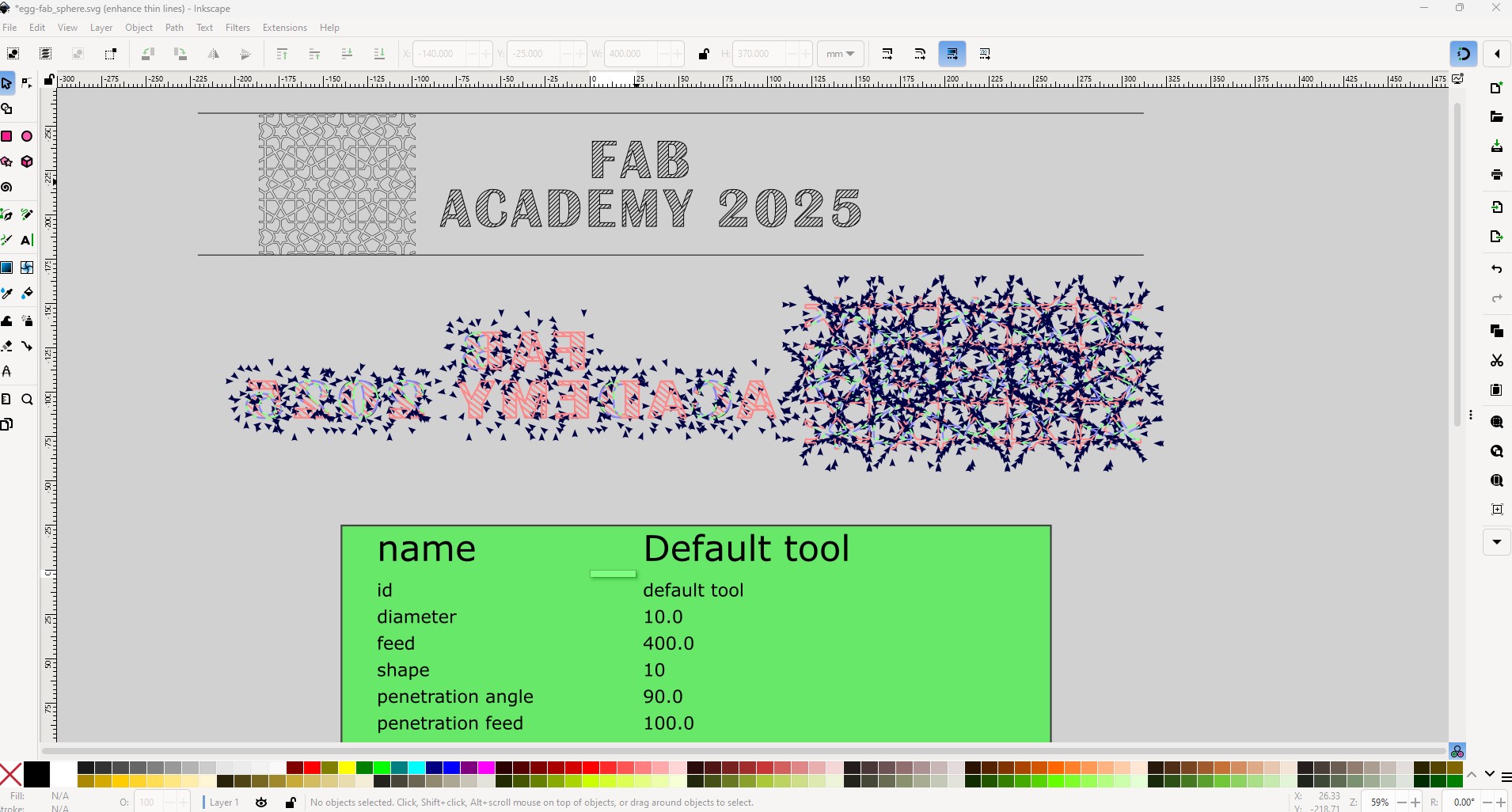Flip selection horizontally
This screenshot has width=1512, height=812.
click(213, 54)
